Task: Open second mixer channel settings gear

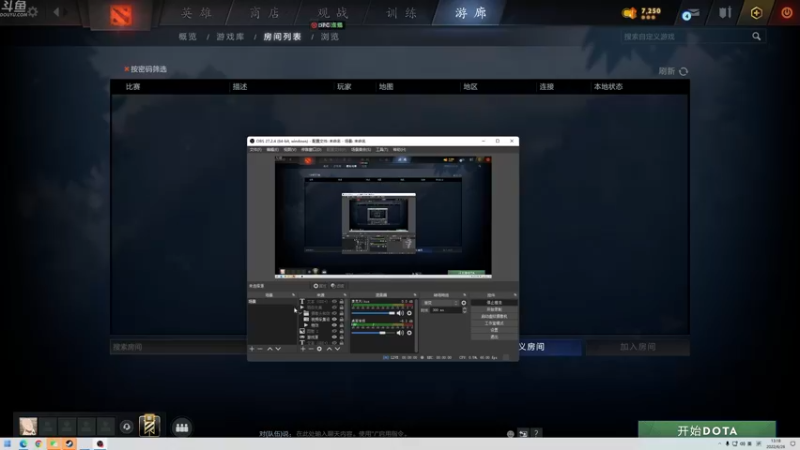Action: 409,333
